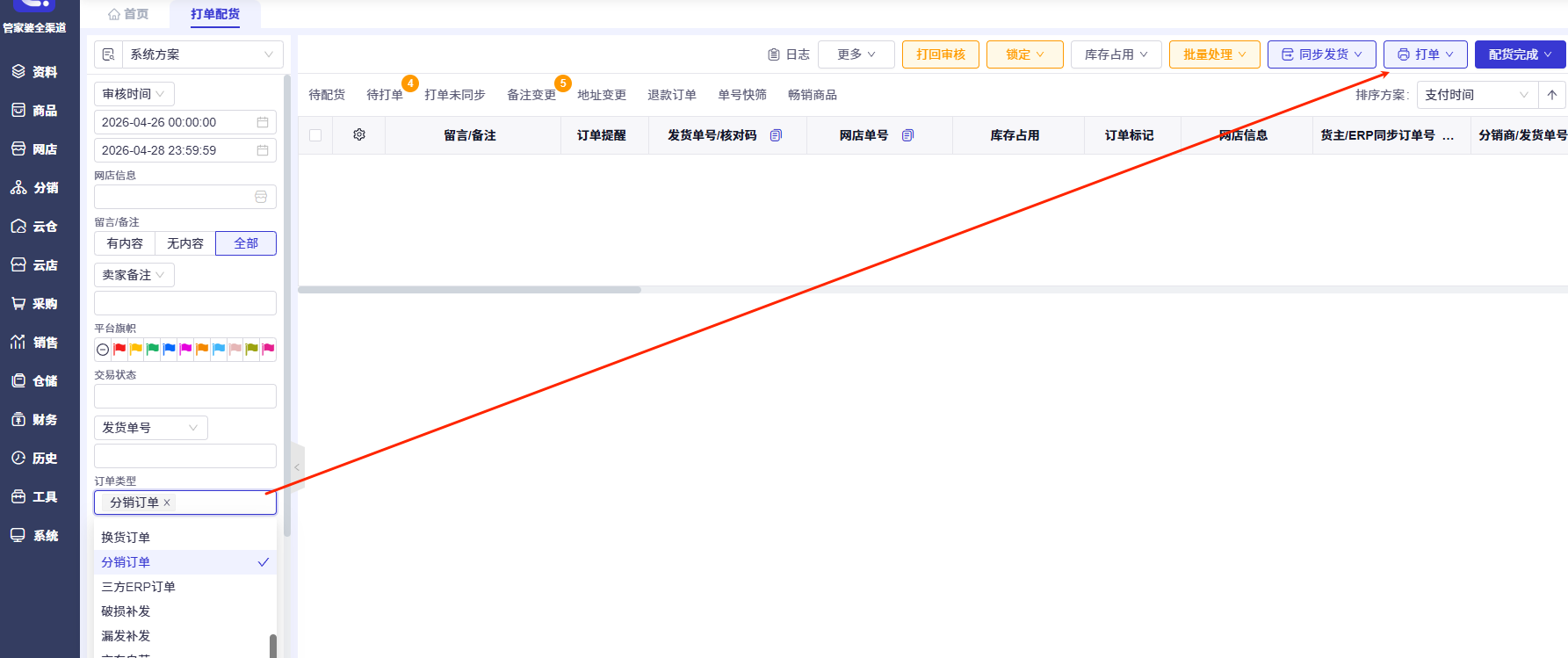Switch to the 待配货 tab
Screen dimensions: 1568x658
coord(327,95)
